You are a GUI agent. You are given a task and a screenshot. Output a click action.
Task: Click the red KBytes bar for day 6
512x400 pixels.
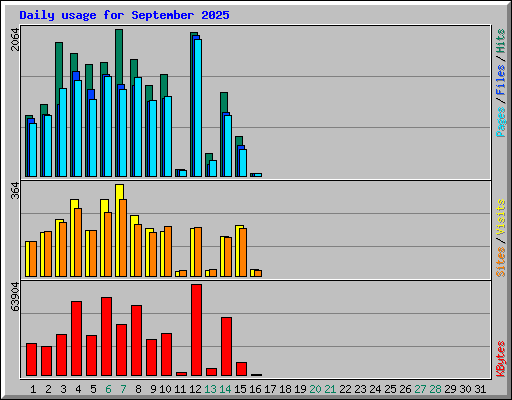106,337
